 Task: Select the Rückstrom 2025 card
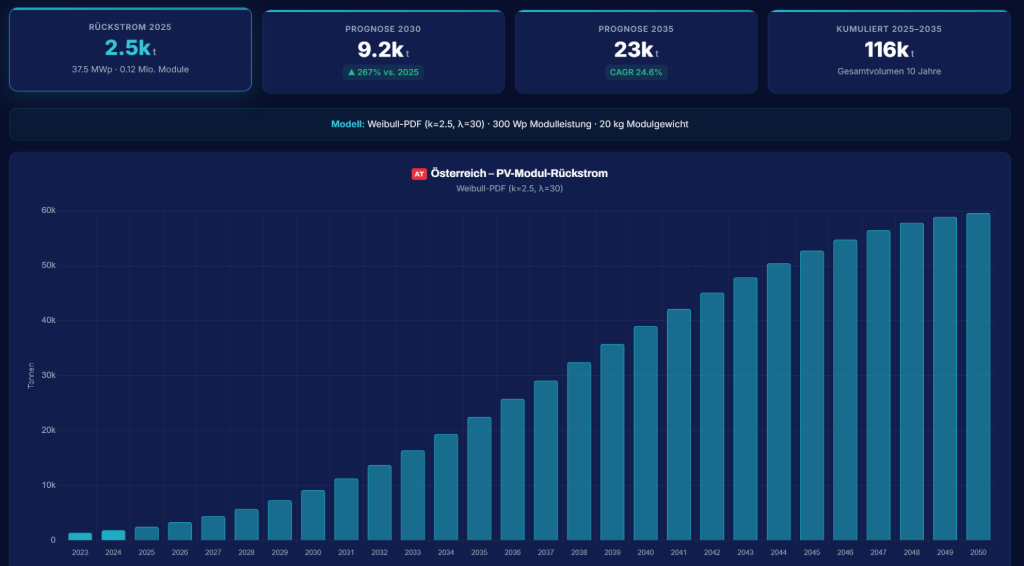pos(130,50)
